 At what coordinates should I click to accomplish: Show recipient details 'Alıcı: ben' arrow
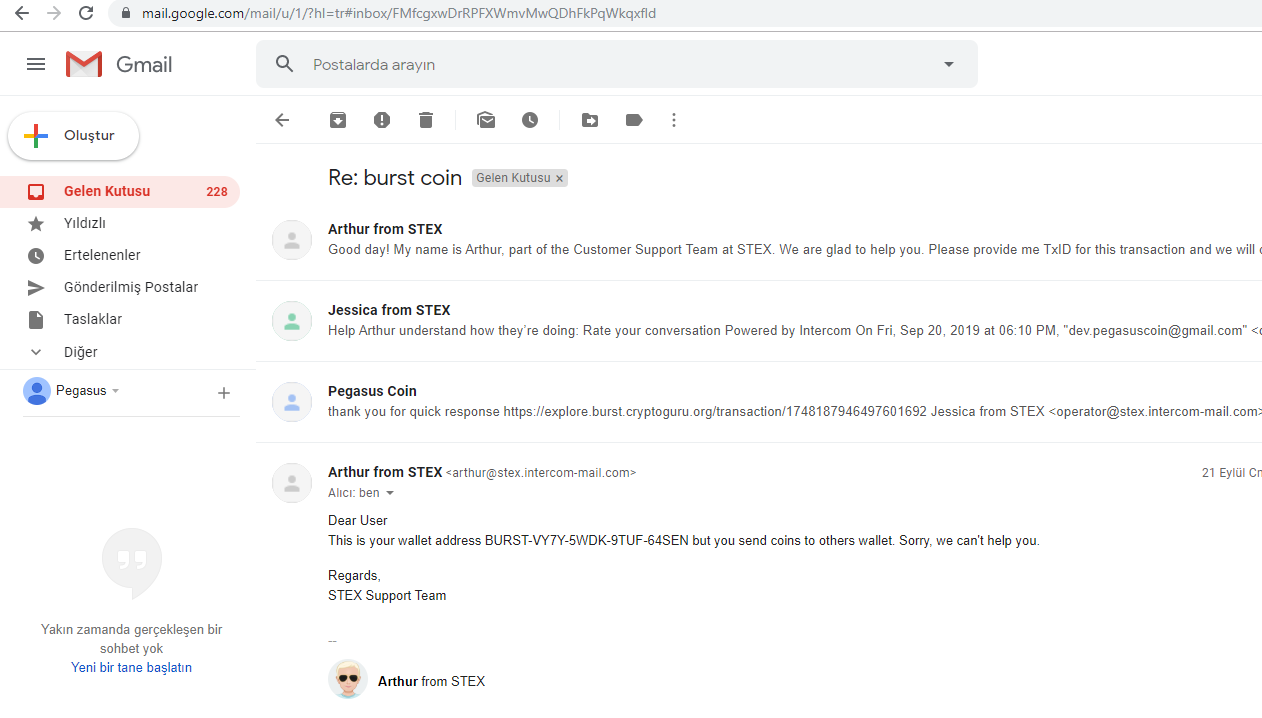[390, 493]
